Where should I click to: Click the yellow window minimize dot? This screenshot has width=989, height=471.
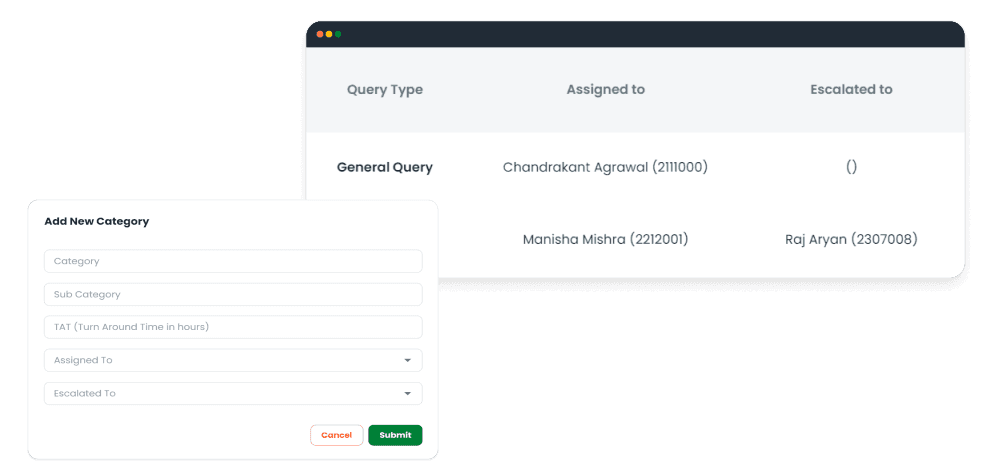click(329, 34)
